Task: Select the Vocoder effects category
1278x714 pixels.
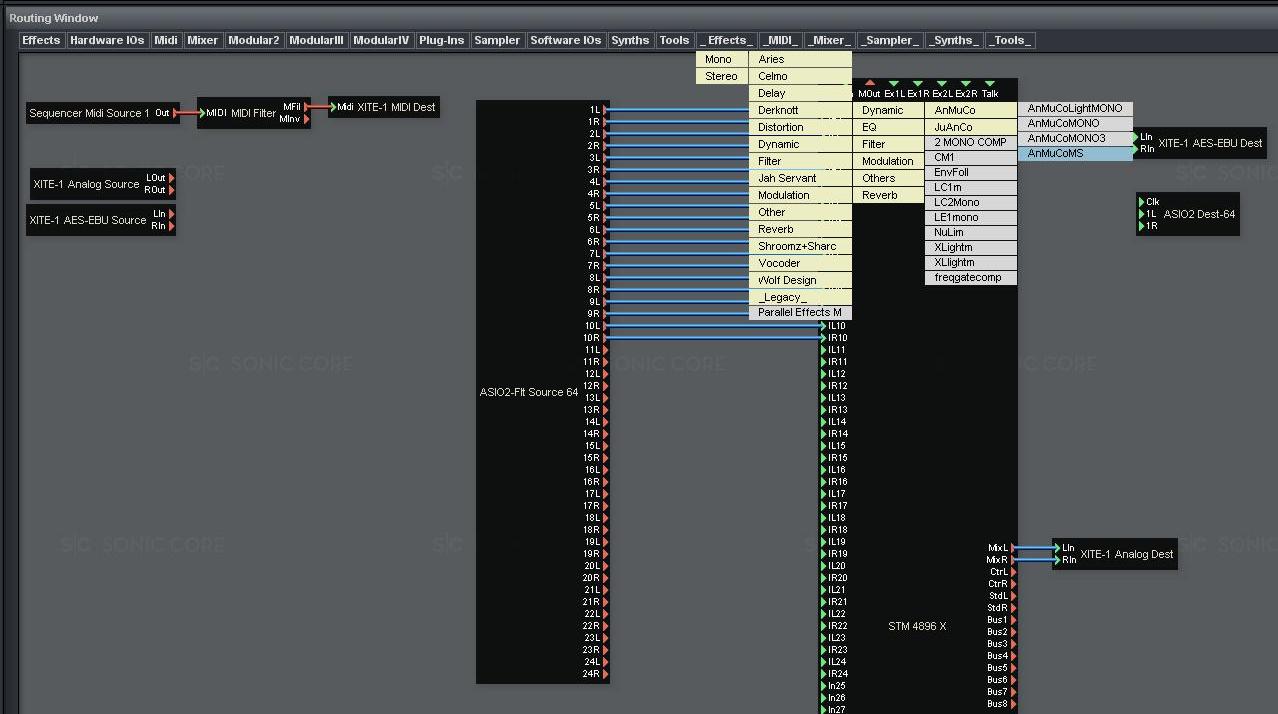Action: pos(779,263)
